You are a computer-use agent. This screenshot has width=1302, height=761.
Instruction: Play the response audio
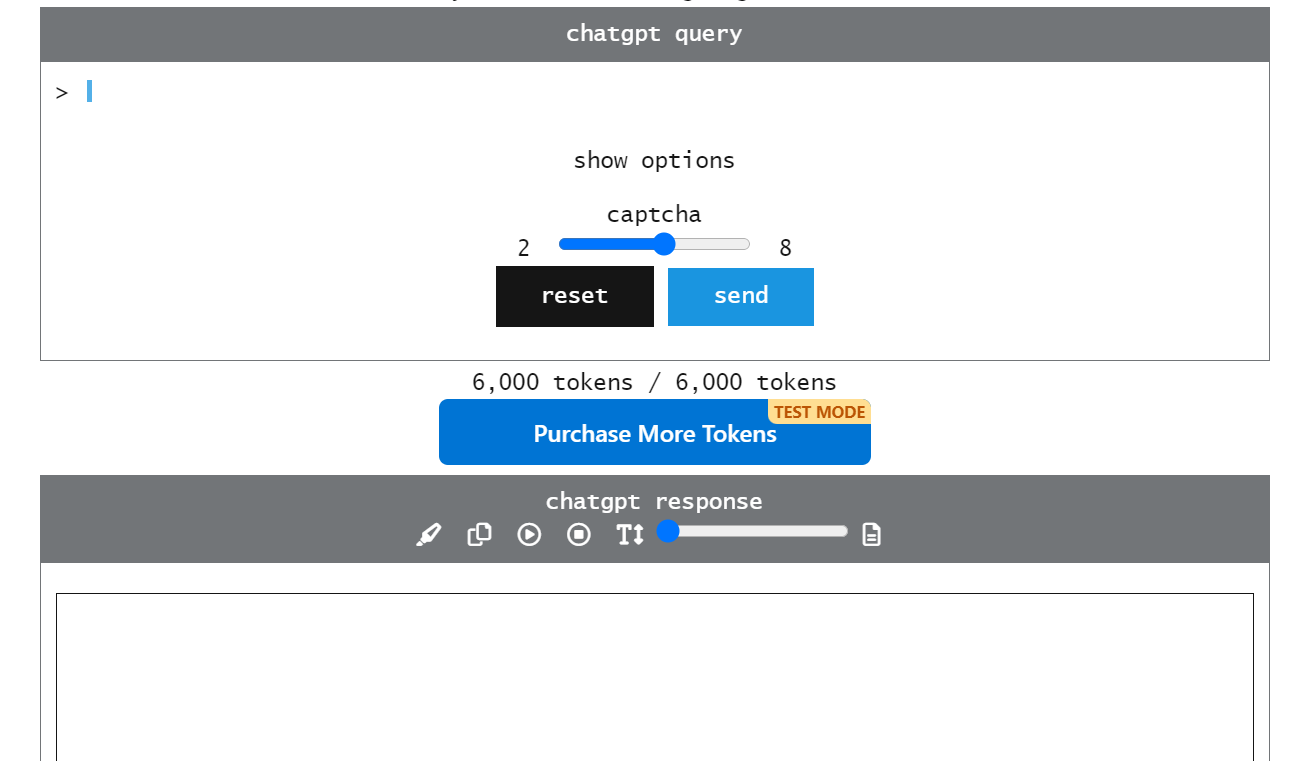(529, 534)
